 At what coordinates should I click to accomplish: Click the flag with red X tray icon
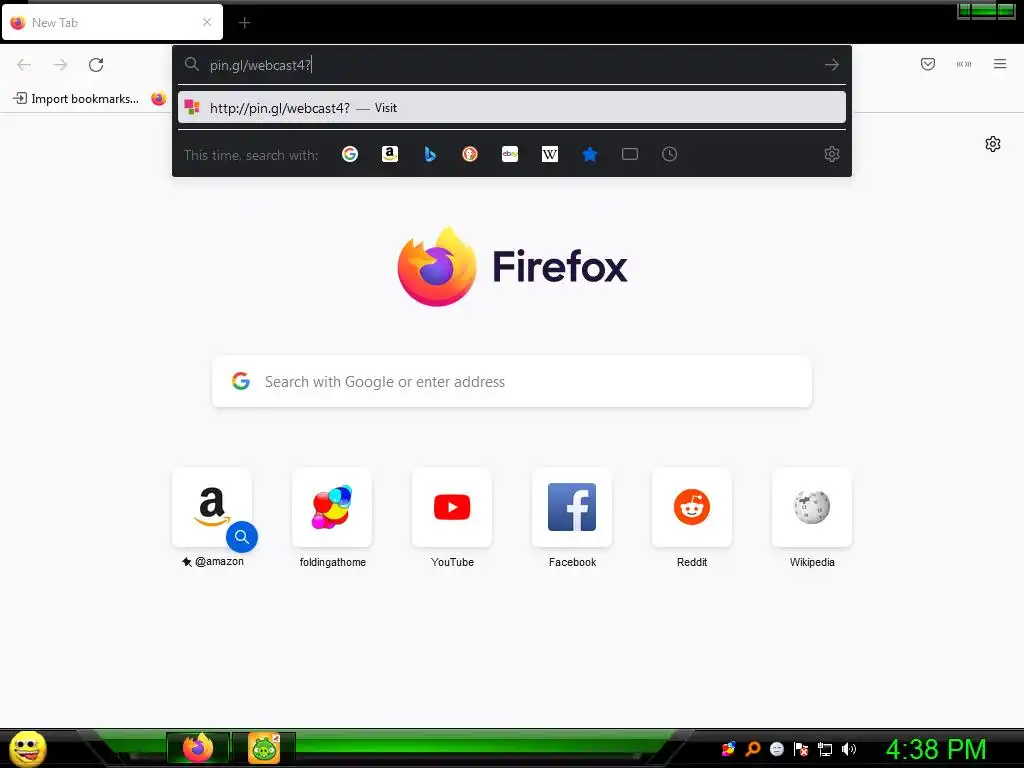click(801, 749)
